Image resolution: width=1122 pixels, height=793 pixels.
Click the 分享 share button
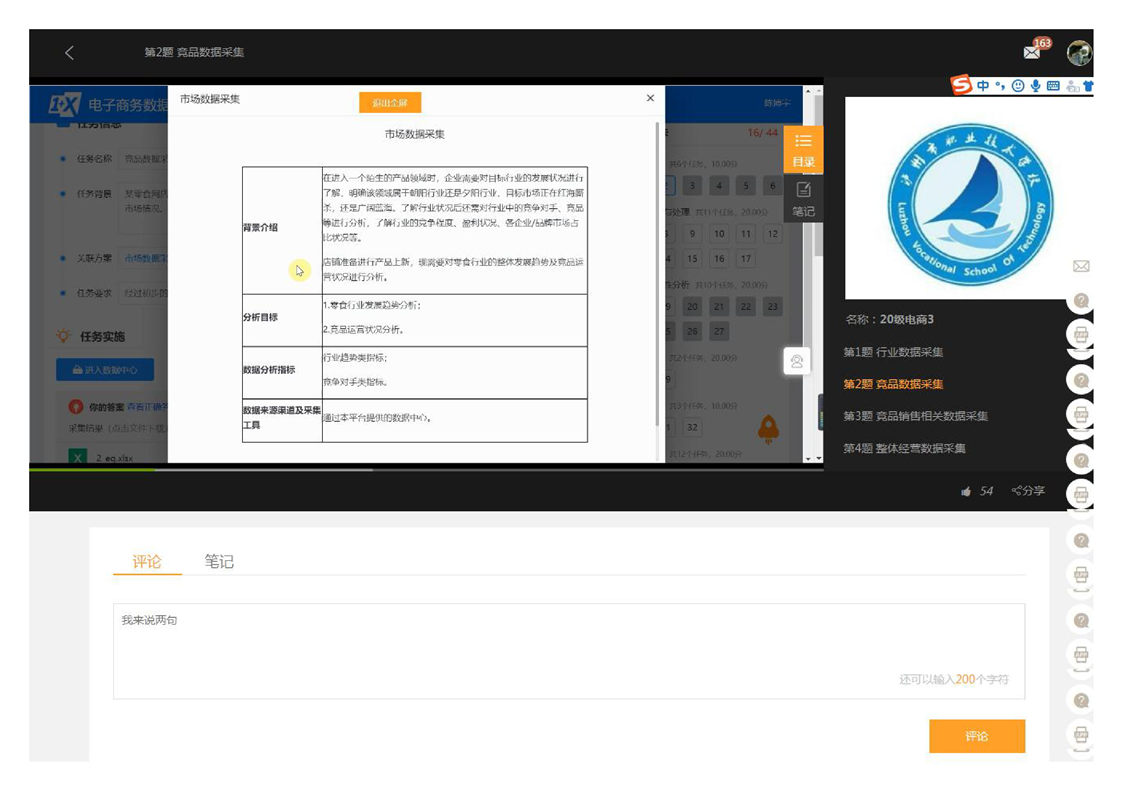(x=1028, y=491)
